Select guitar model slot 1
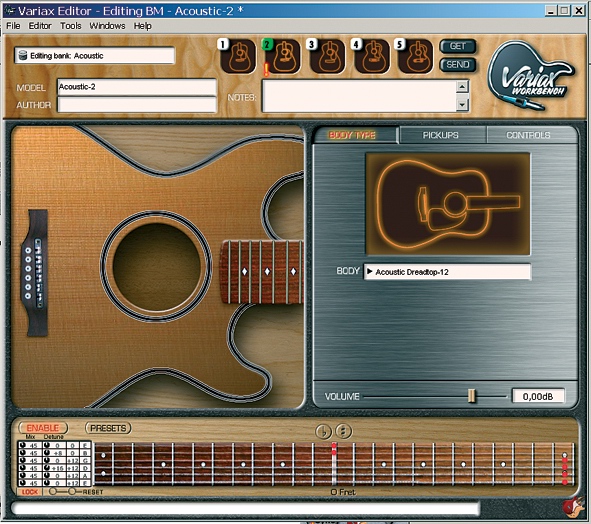The width and height of the screenshot is (591, 524). (x=238, y=56)
